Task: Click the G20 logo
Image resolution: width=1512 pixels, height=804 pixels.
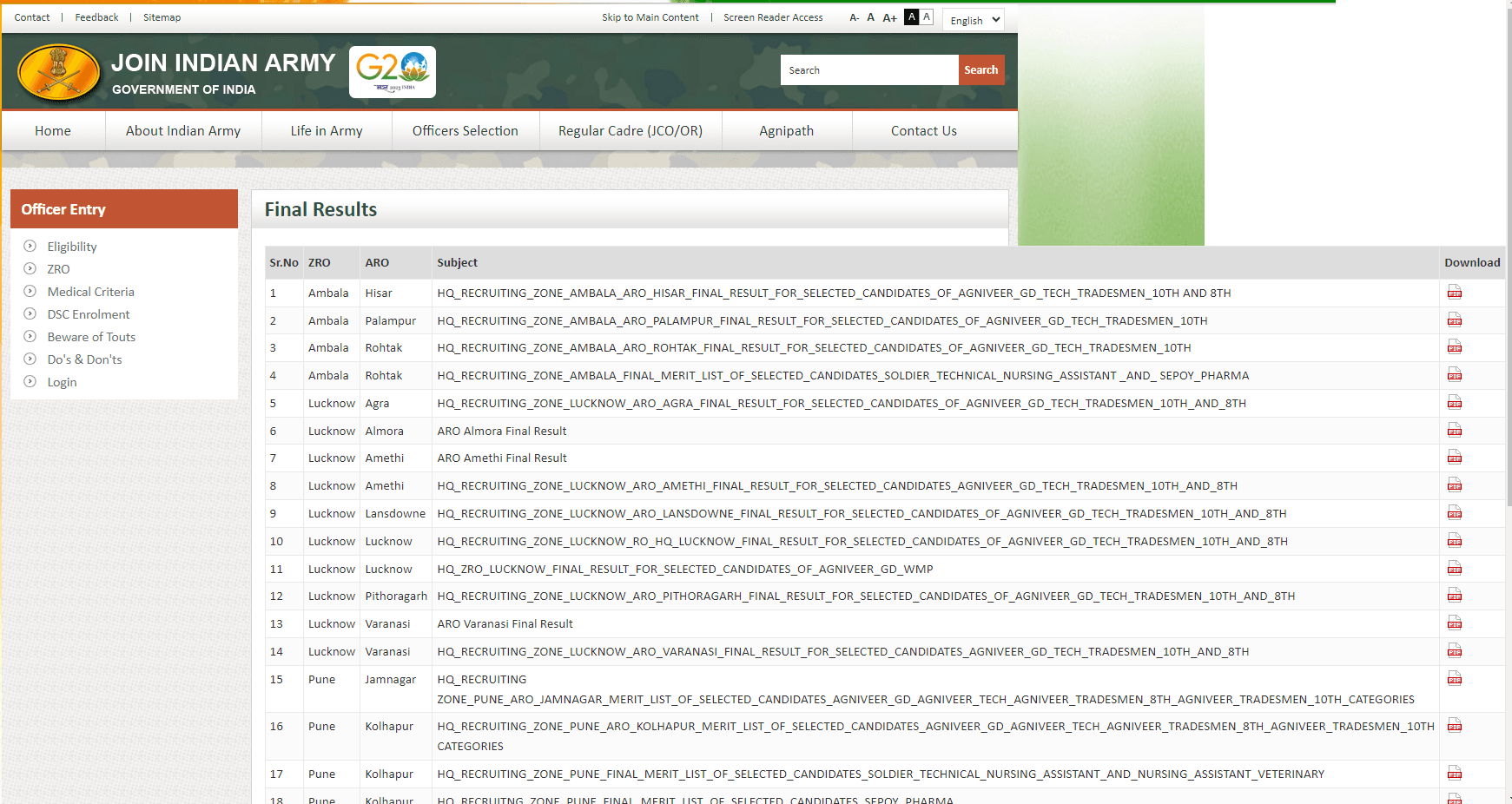Action: (393, 72)
